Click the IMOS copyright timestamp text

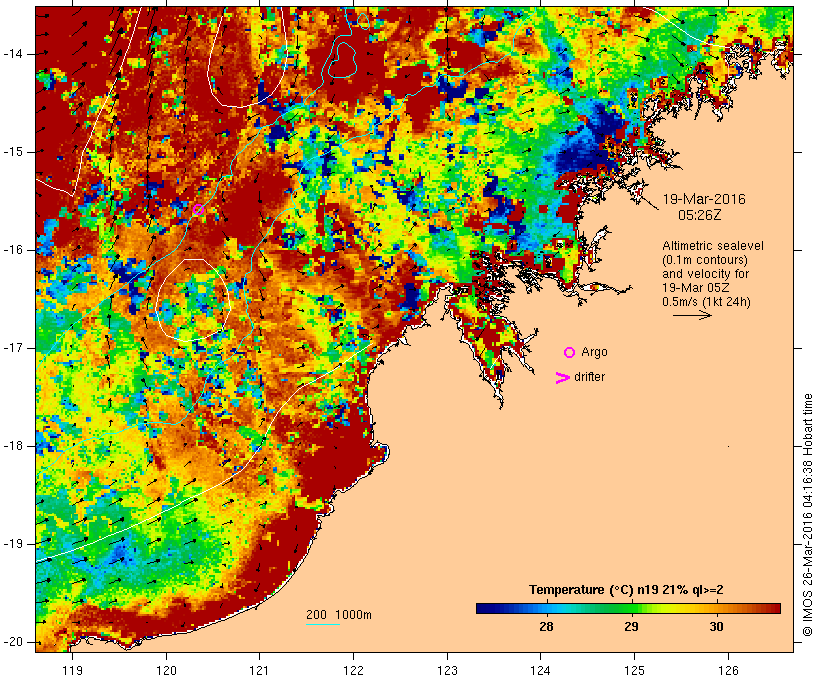tap(807, 515)
